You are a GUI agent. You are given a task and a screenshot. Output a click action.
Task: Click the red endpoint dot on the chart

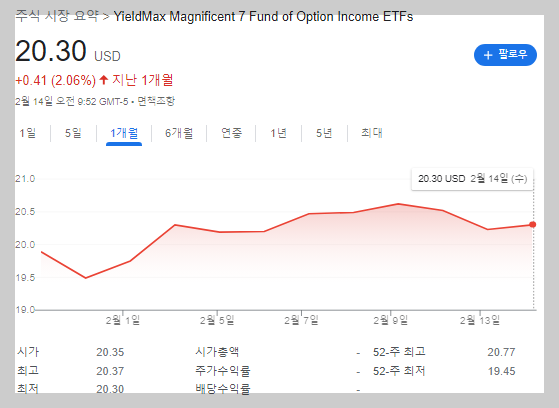click(x=533, y=224)
